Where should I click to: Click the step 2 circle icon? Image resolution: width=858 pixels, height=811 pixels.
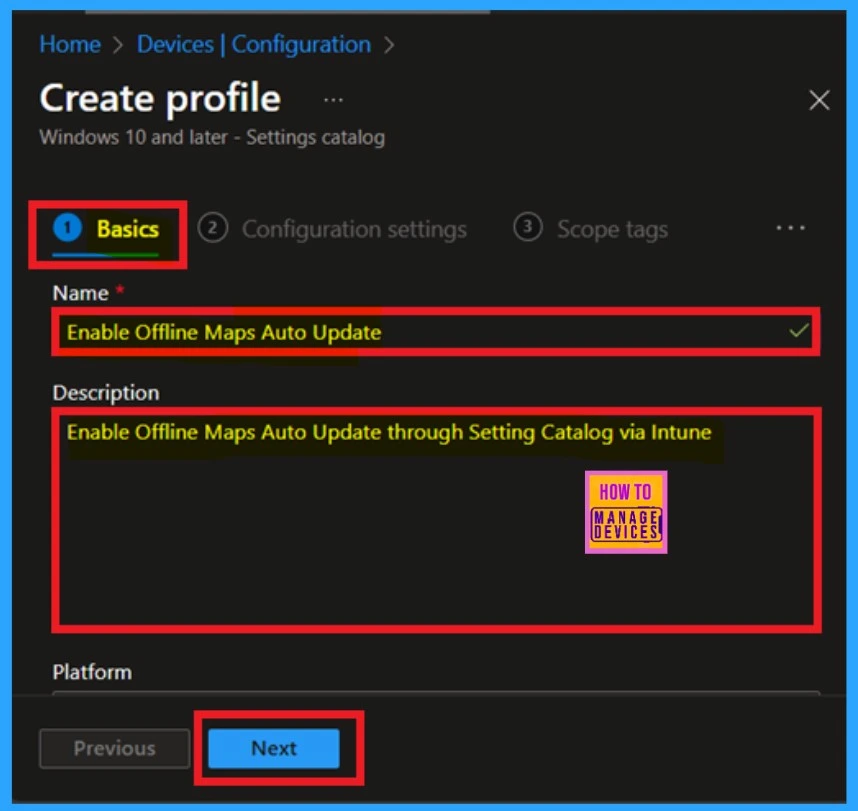[212, 227]
